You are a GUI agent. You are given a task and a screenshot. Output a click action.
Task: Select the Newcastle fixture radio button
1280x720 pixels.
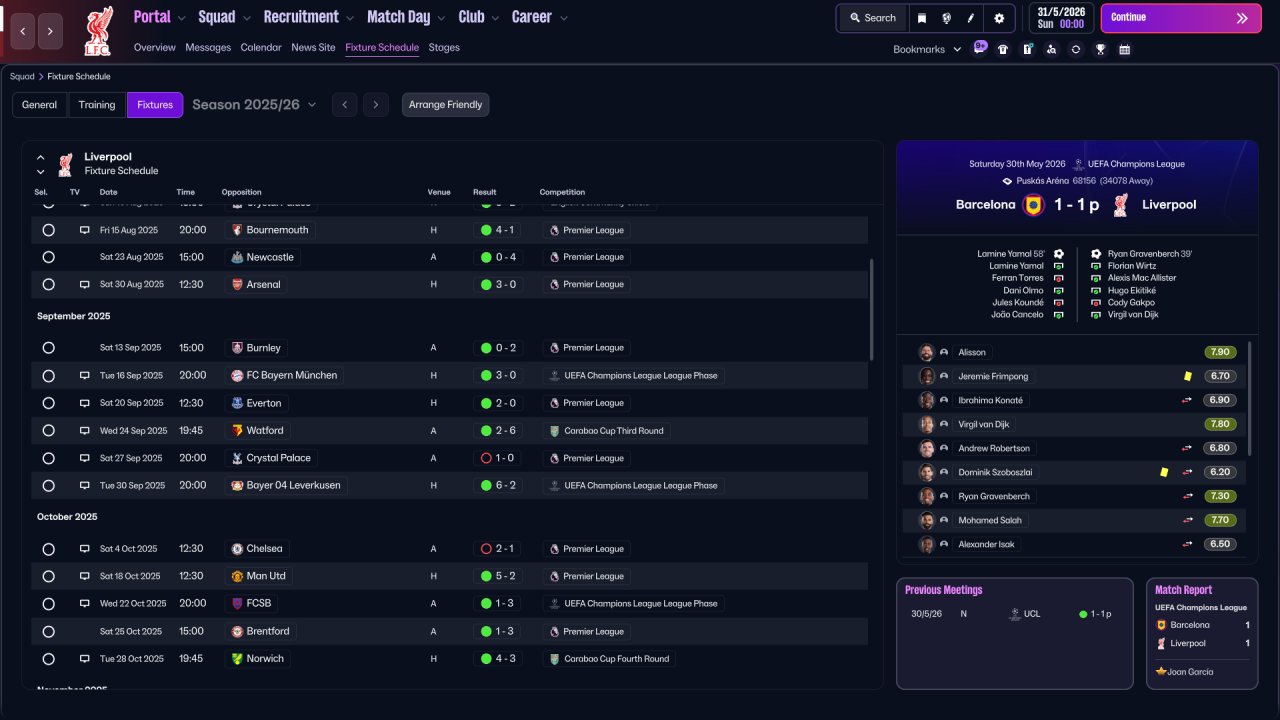(48, 257)
